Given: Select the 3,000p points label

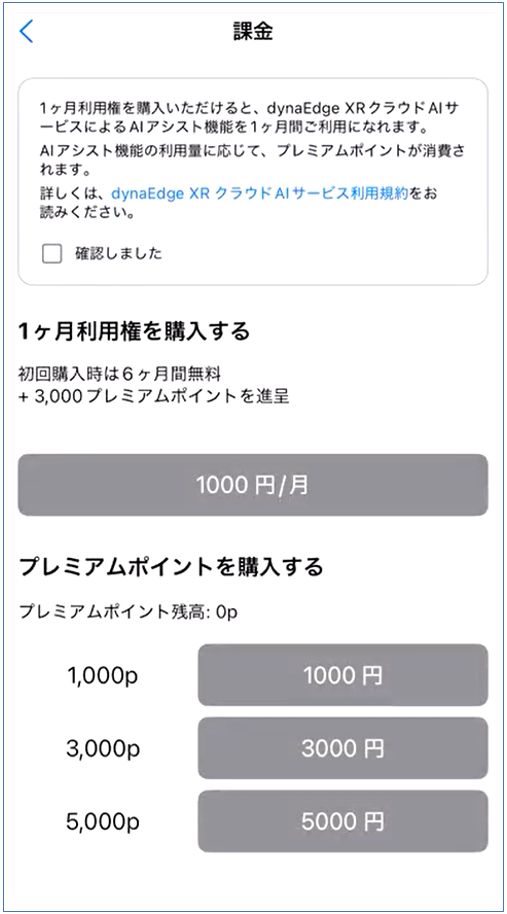Looking at the screenshot, I should [x=103, y=748].
